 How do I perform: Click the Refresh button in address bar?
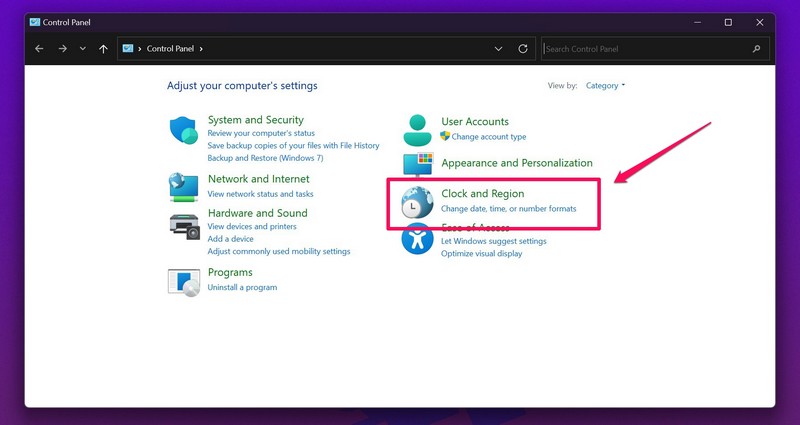[x=523, y=48]
